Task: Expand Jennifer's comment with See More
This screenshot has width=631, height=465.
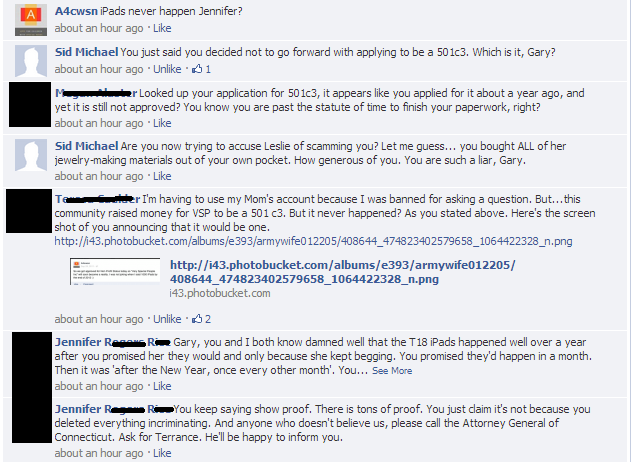Action: (x=392, y=371)
